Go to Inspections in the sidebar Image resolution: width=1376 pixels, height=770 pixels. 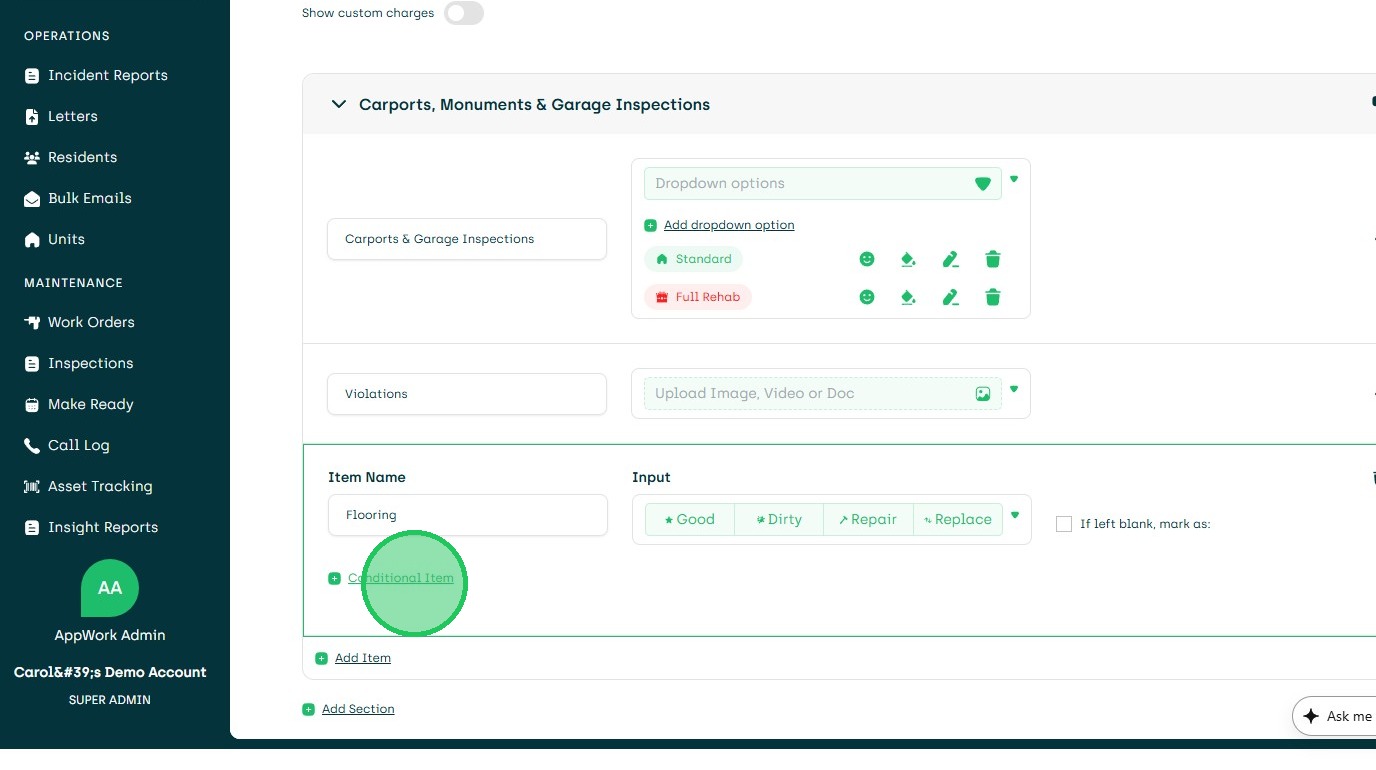(x=90, y=363)
